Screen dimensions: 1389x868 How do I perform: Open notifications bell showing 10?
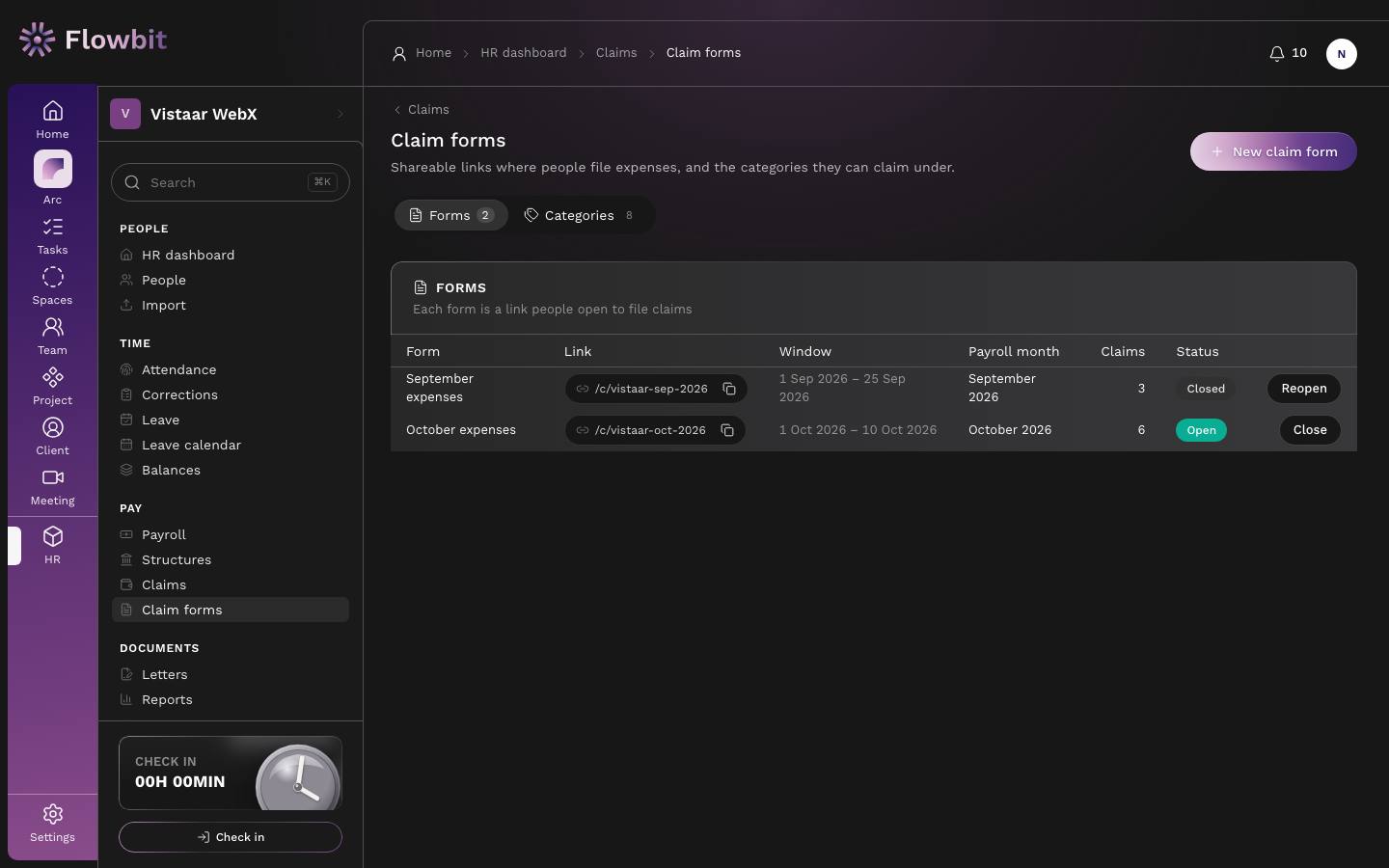click(1288, 53)
